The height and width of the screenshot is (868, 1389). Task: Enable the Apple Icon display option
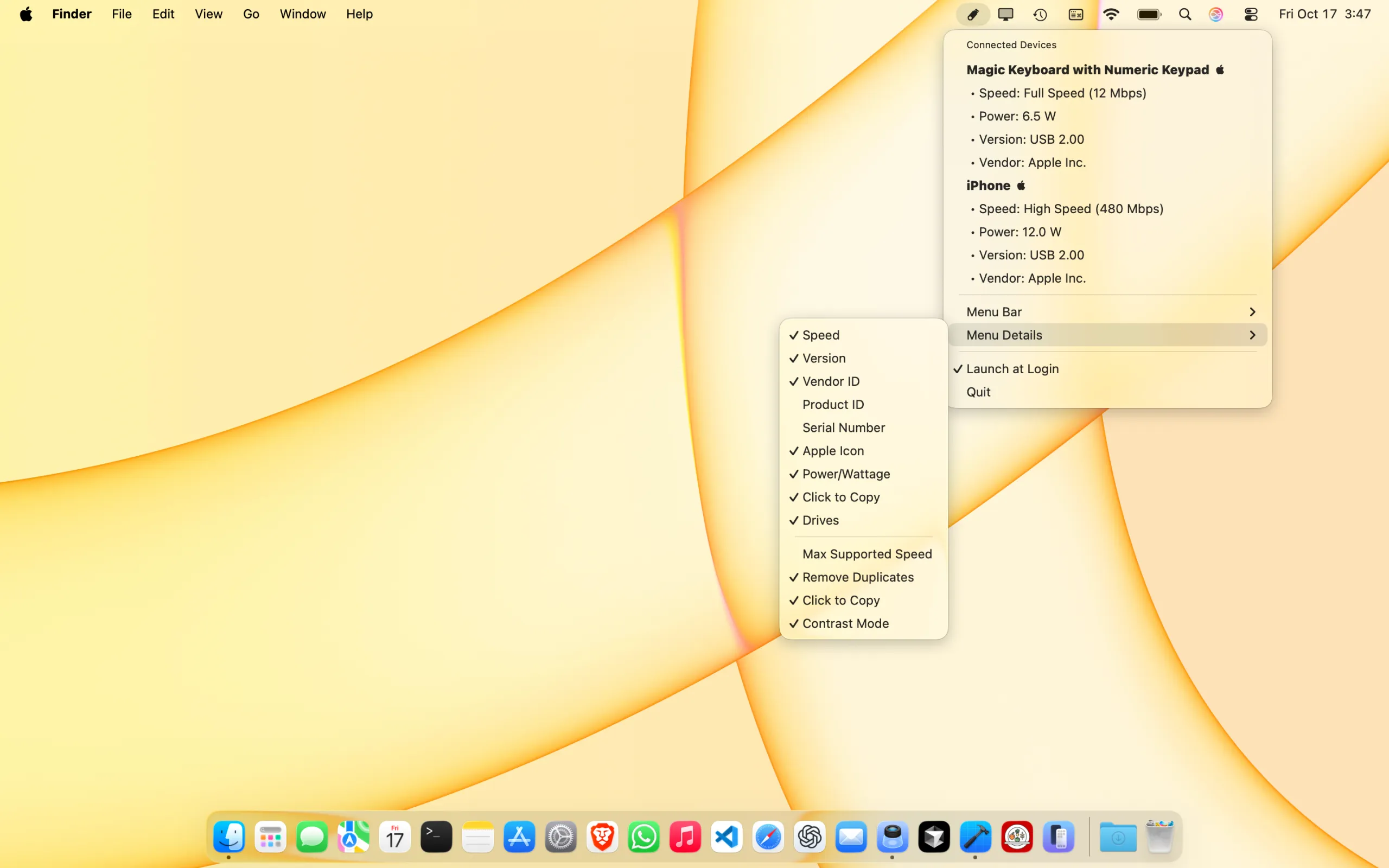(x=832, y=451)
